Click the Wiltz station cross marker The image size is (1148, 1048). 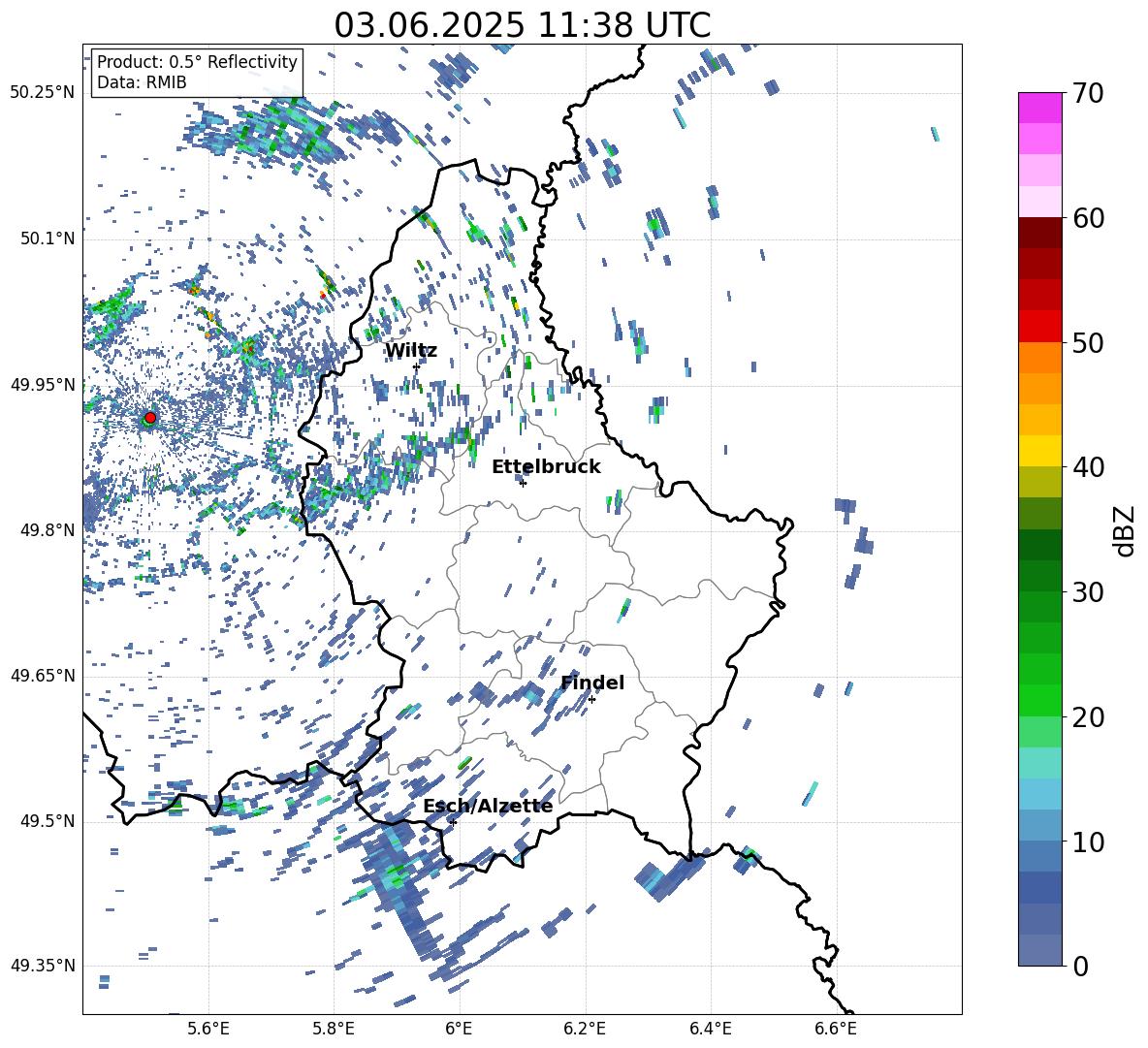pyautogui.click(x=417, y=366)
